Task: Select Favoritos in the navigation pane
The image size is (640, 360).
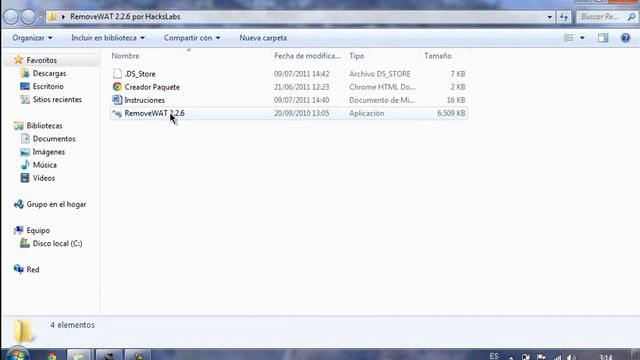Action: tap(42, 60)
